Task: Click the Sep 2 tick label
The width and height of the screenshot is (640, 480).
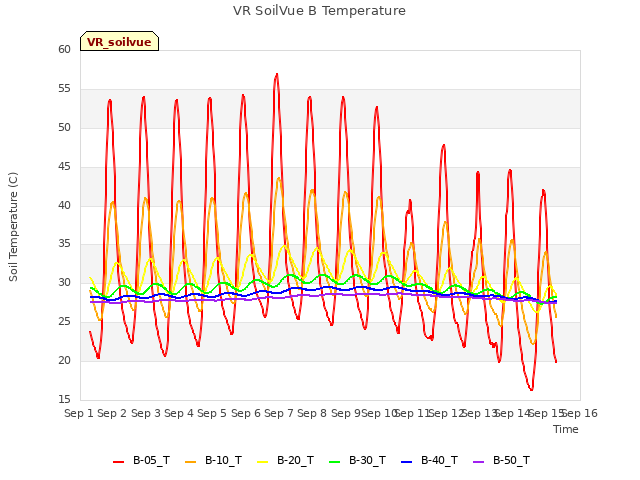Action: coord(112,413)
